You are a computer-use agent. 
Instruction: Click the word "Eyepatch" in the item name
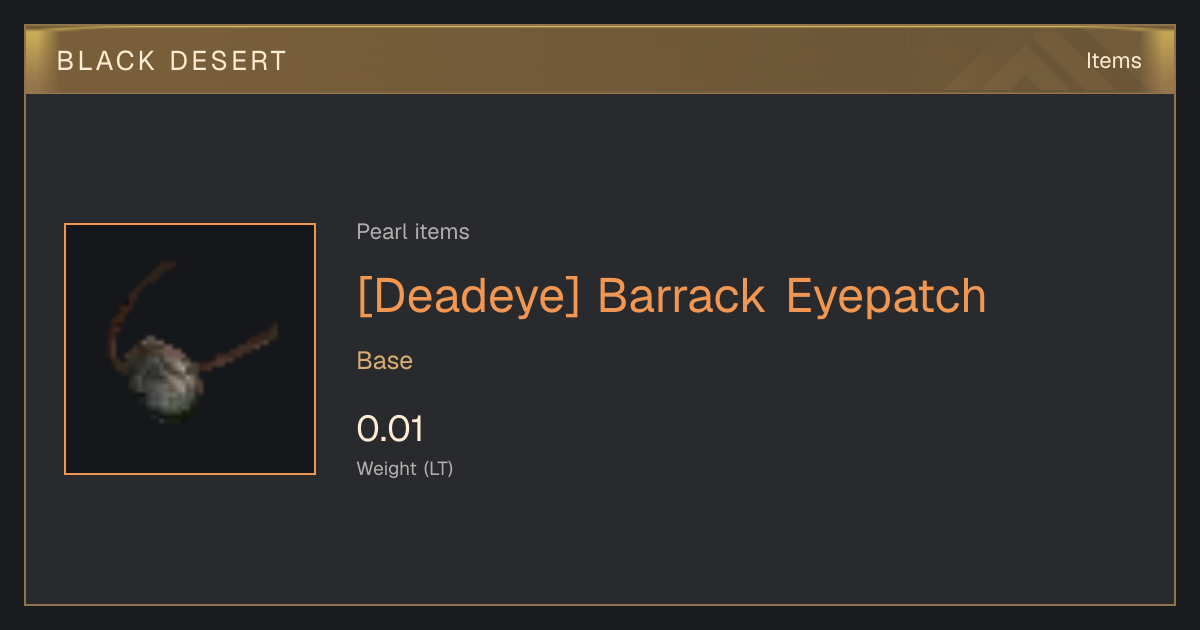coord(886,296)
